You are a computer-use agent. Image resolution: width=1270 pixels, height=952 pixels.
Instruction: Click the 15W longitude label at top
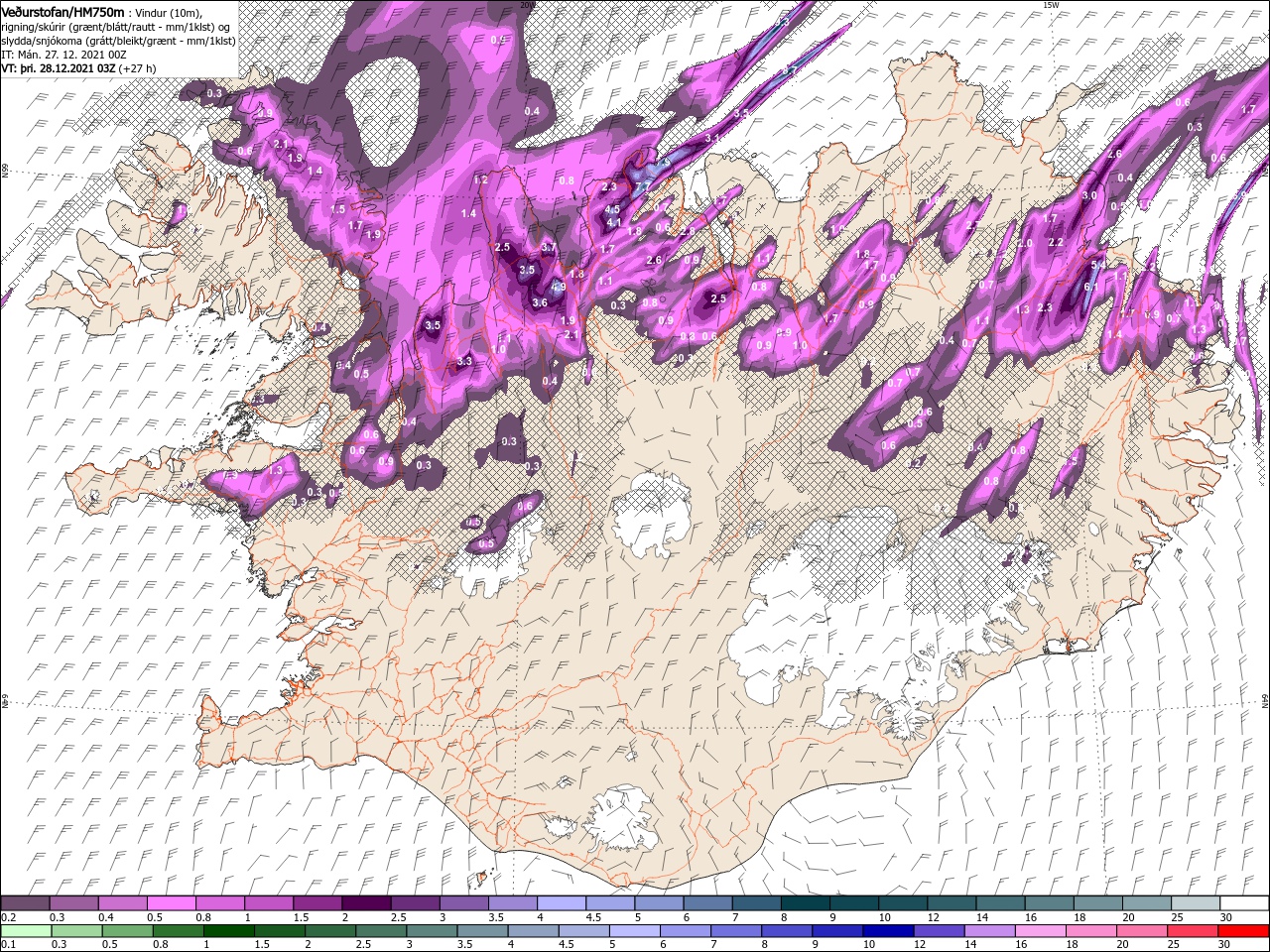(1051, 5)
